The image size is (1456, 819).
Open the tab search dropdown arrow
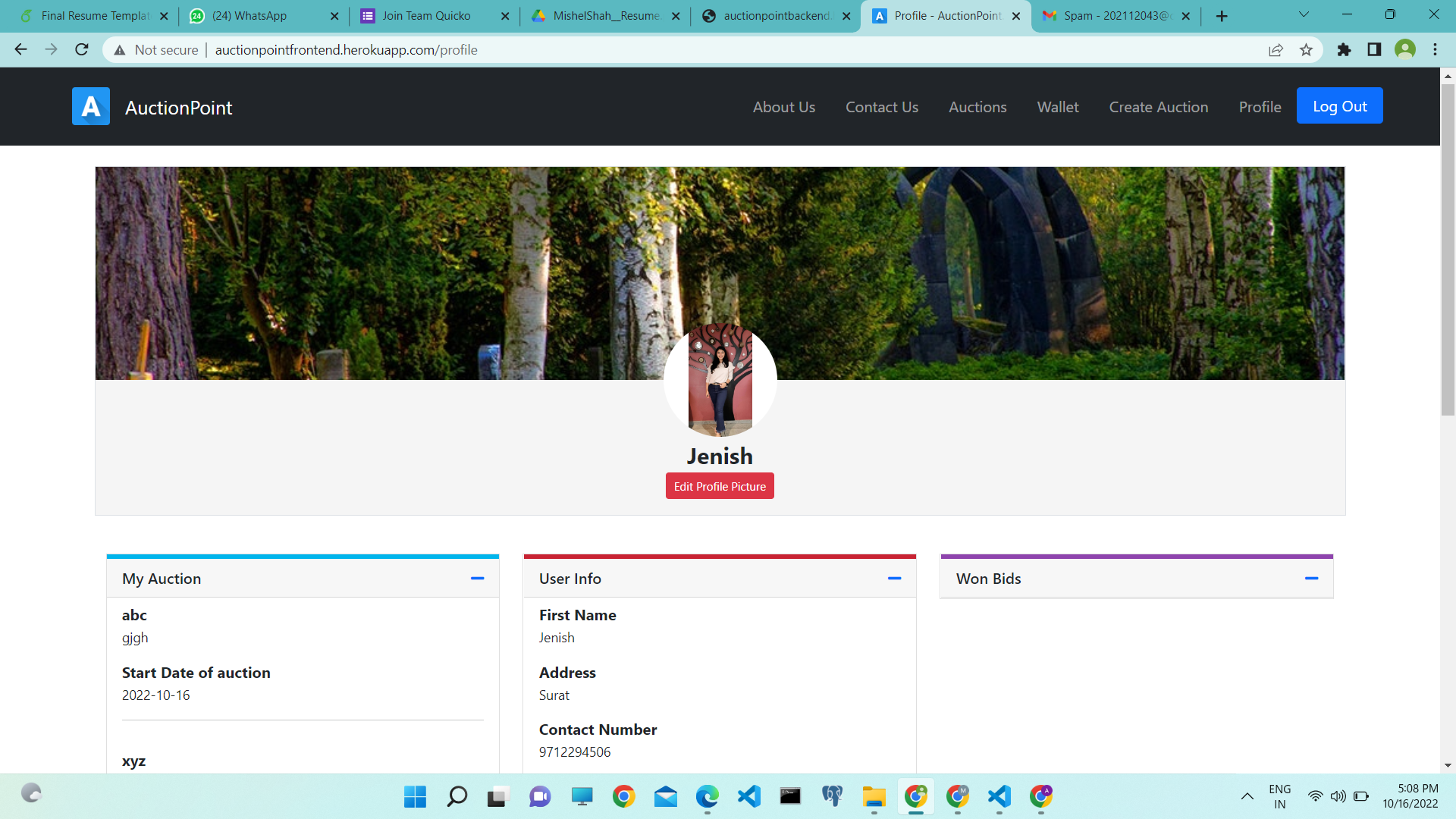coord(1304,14)
